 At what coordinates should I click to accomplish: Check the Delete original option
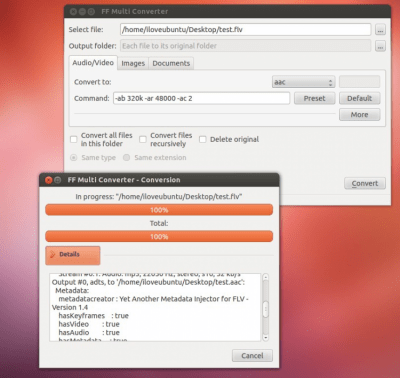click(x=202, y=139)
